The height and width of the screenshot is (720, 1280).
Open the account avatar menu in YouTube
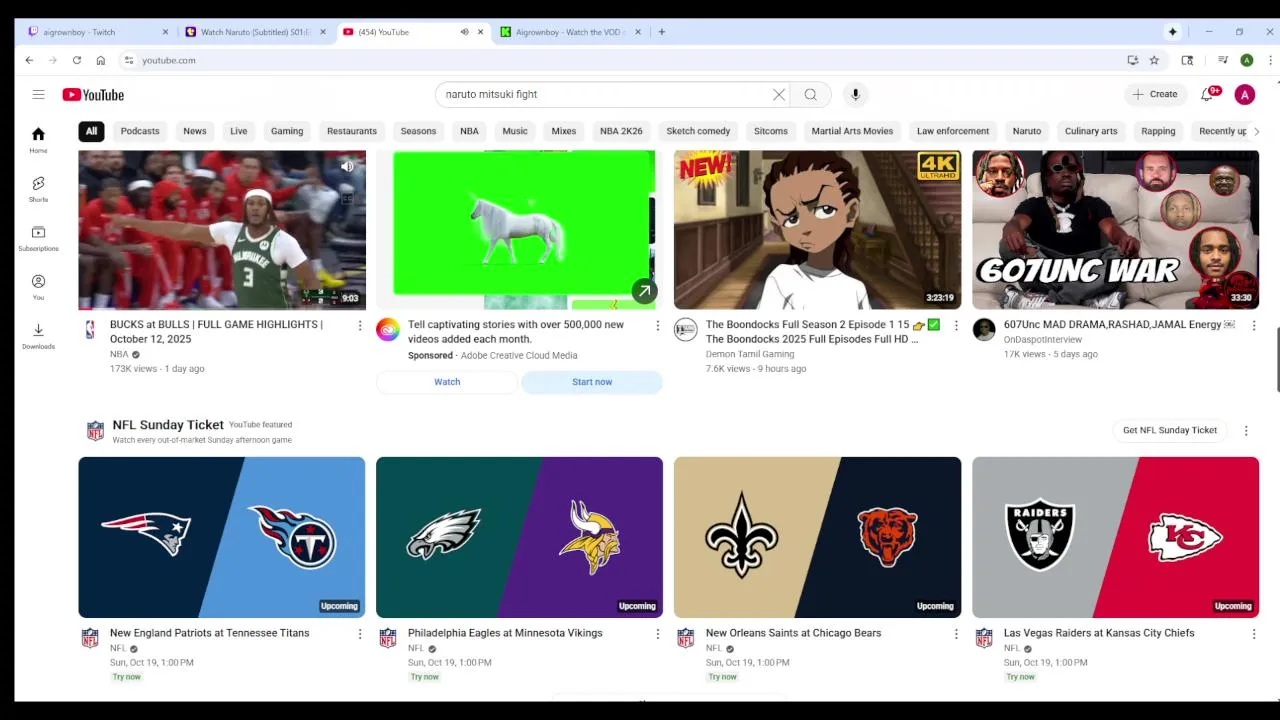coord(1245,94)
